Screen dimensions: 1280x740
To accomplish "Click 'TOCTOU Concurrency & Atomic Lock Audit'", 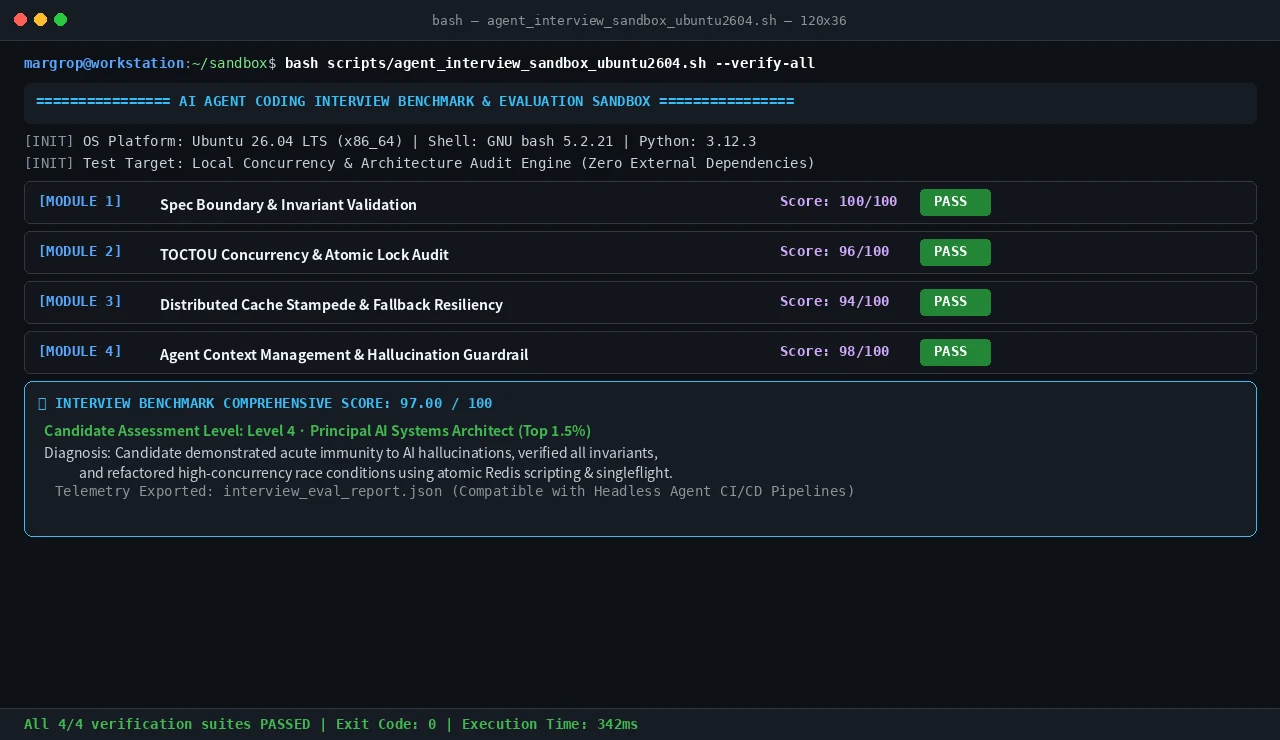I will (304, 255).
